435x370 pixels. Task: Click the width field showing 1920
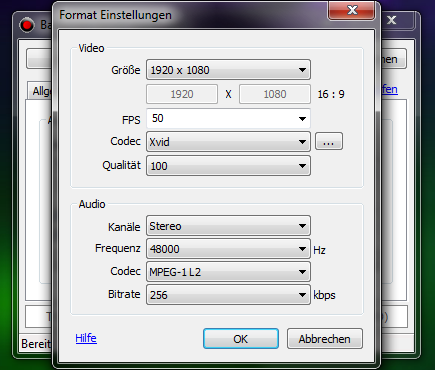click(x=182, y=94)
